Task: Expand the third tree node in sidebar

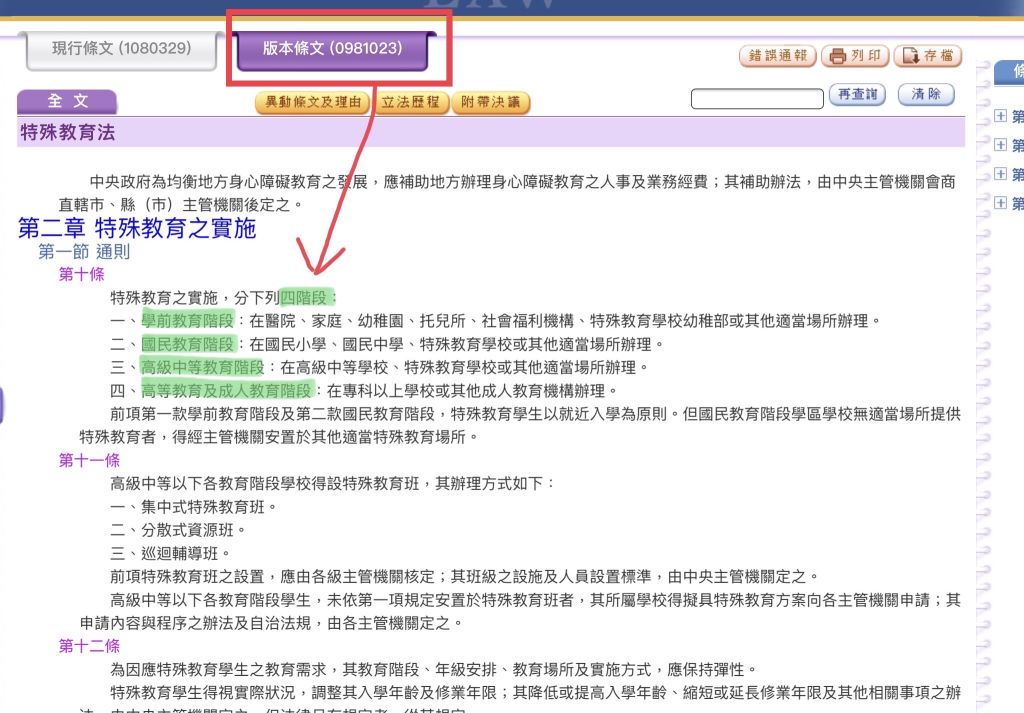Action: click(x=1001, y=174)
